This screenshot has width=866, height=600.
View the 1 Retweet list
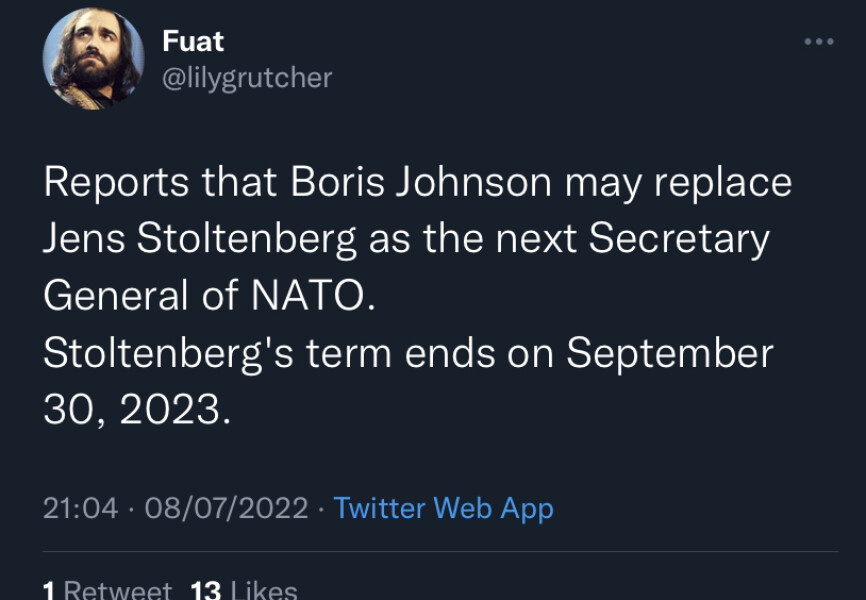107,589
